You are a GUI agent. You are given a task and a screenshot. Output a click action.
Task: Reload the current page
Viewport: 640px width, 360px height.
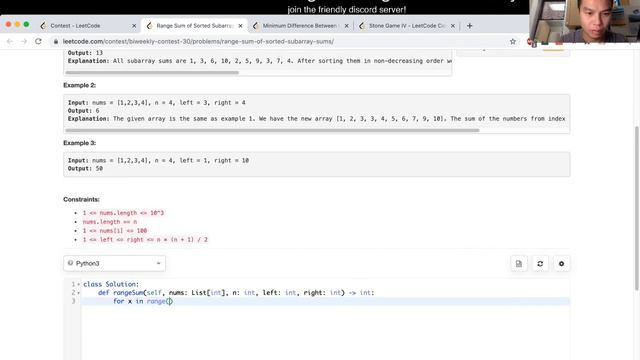(x=38, y=41)
